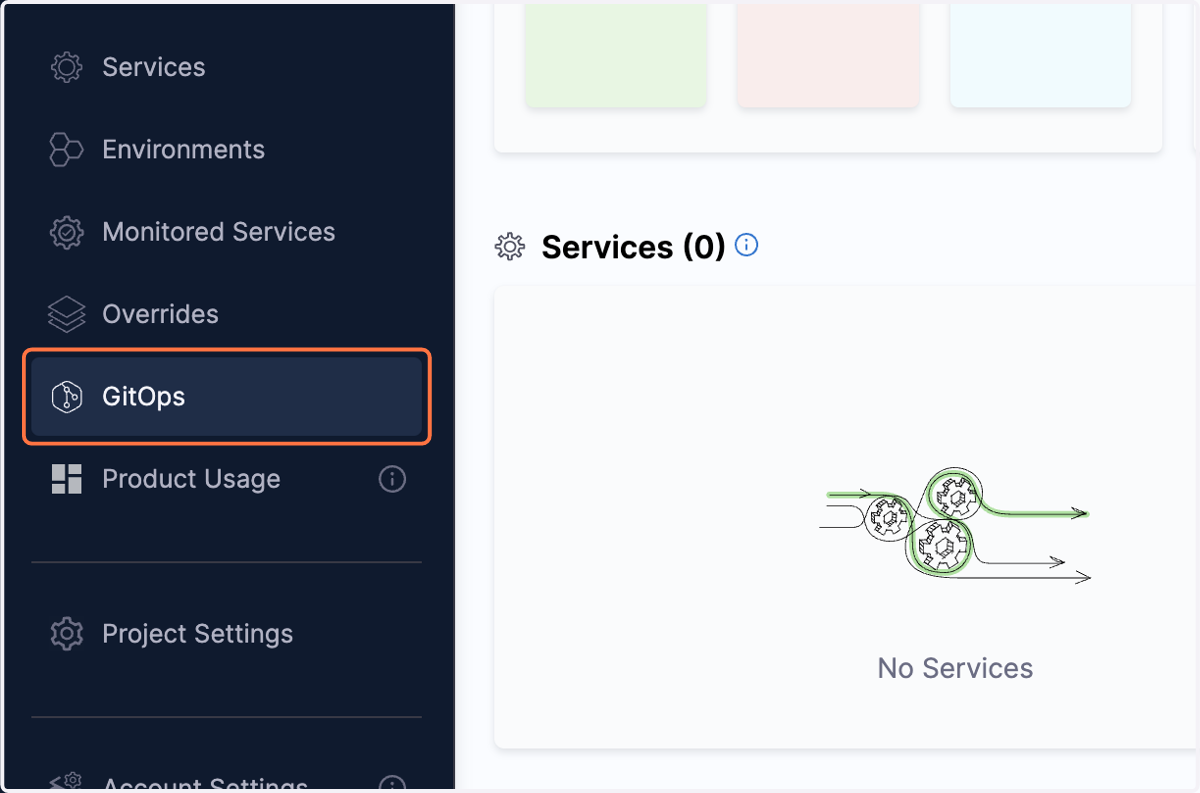This screenshot has width=1200, height=793.
Task: Select the highlighted GitOps menu item
Action: pos(226,397)
